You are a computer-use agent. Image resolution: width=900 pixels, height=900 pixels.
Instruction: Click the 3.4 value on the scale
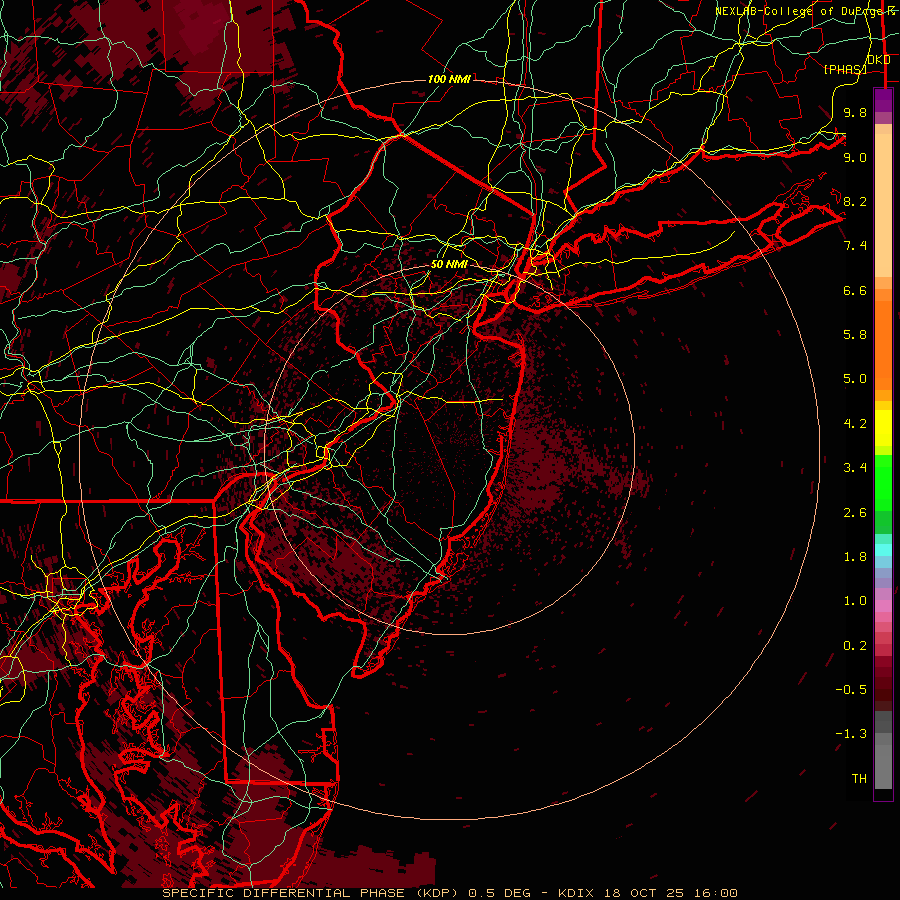click(x=855, y=468)
